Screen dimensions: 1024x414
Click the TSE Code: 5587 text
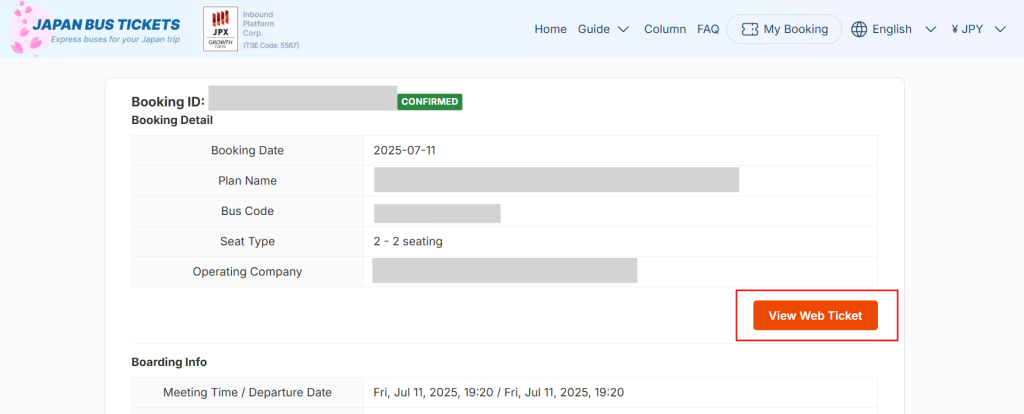[271, 46]
